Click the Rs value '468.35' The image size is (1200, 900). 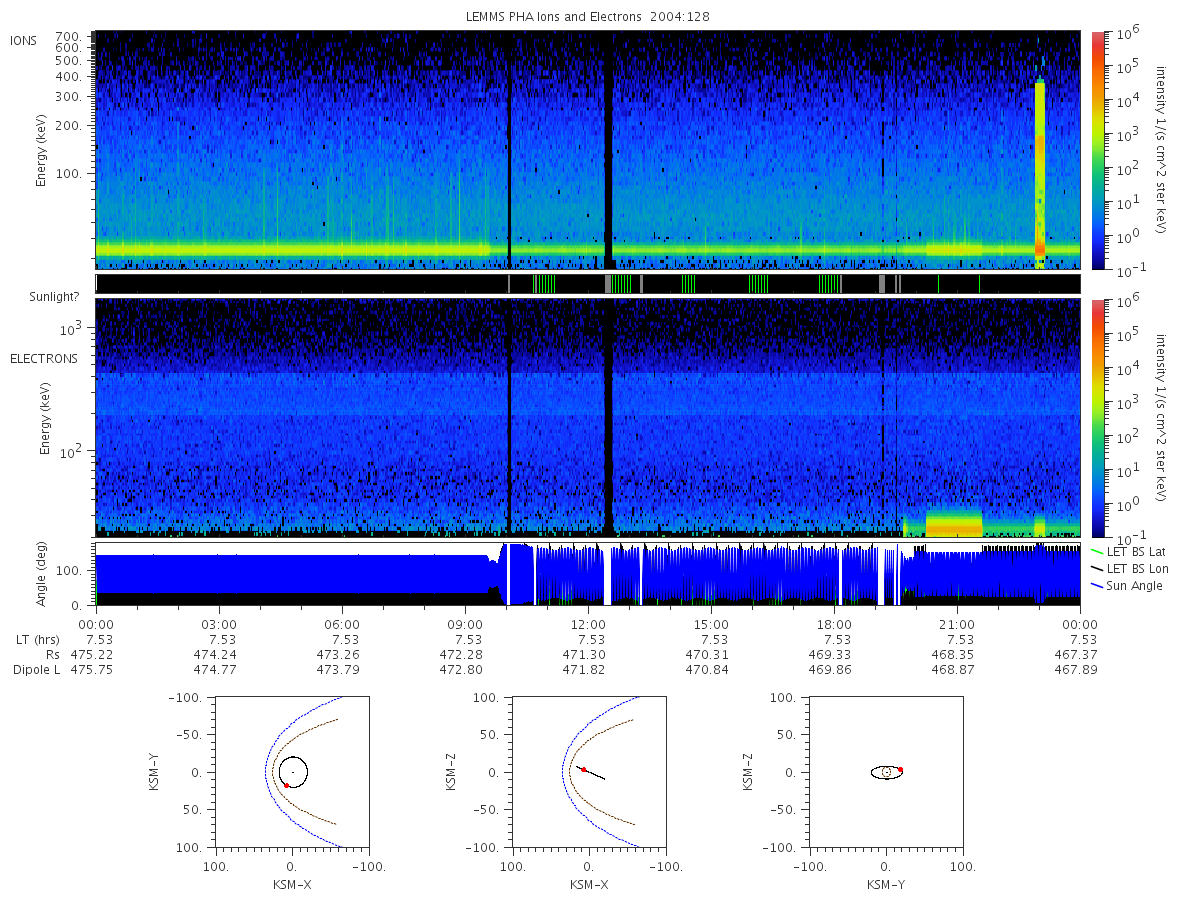click(x=951, y=655)
